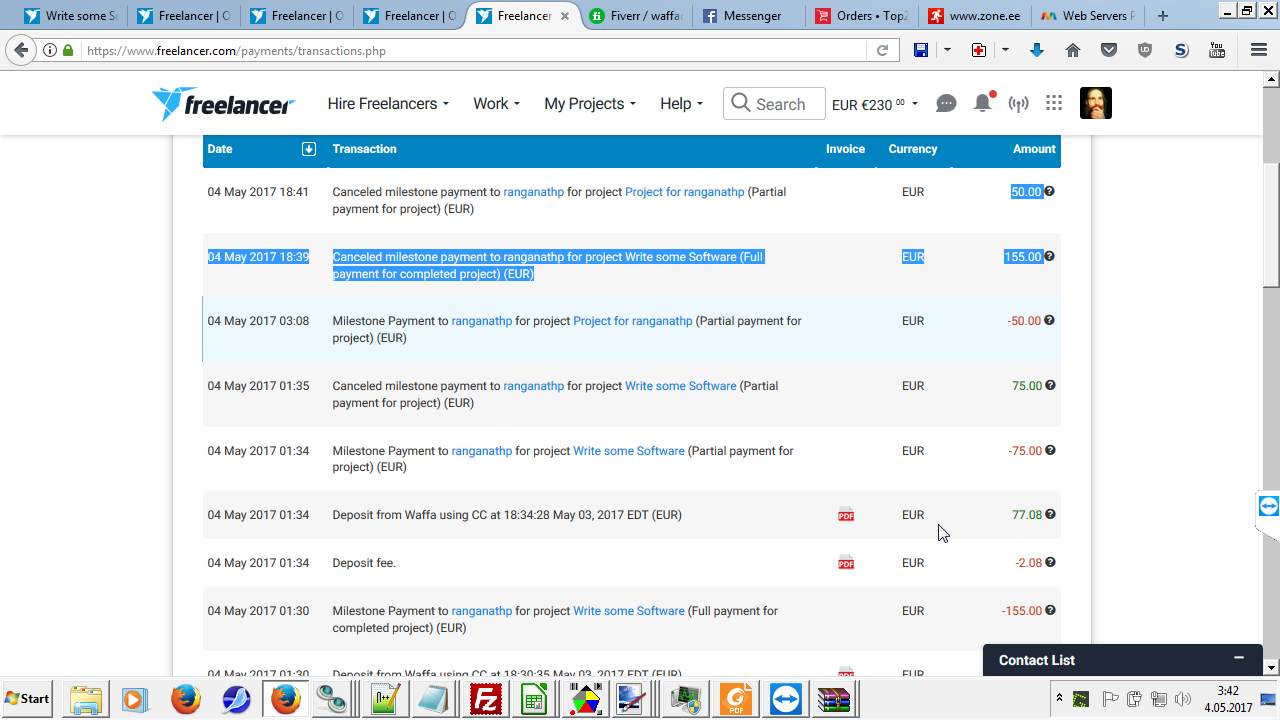Switch to the Fiverr browser tab
Viewport: 1280px width, 720px height.
[x=637, y=16]
